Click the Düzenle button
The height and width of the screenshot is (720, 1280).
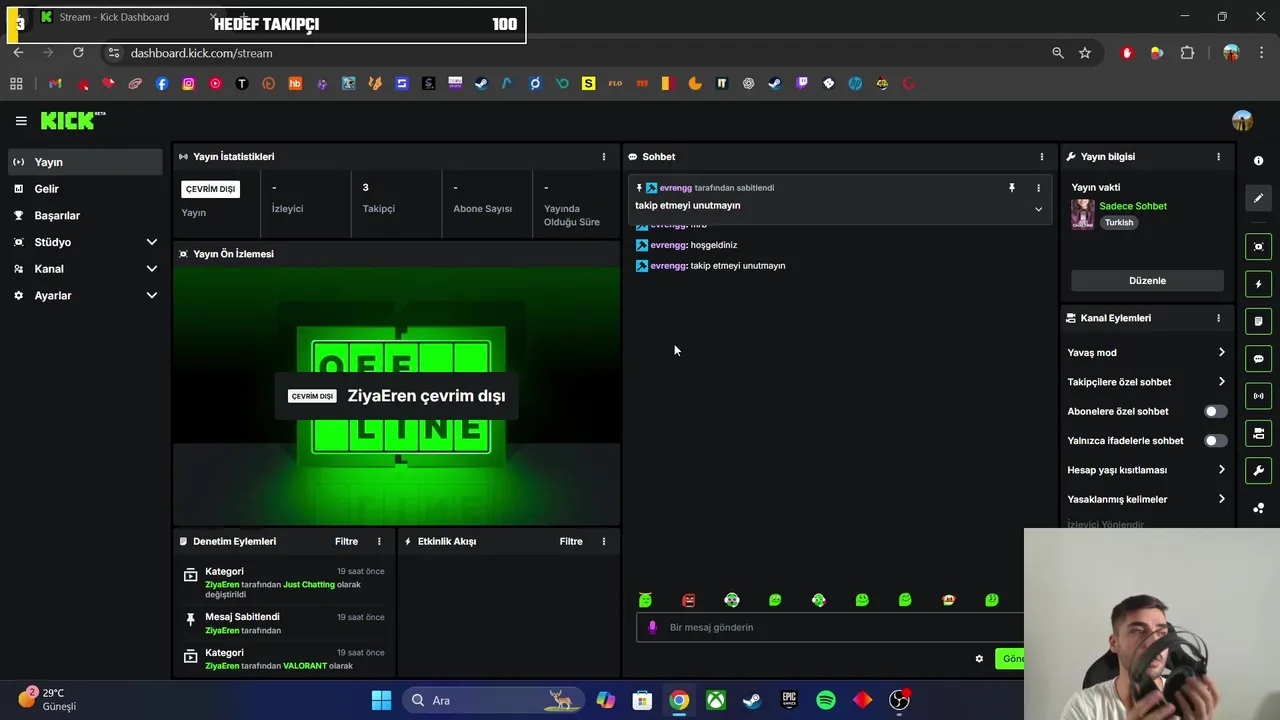[x=1147, y=281]
